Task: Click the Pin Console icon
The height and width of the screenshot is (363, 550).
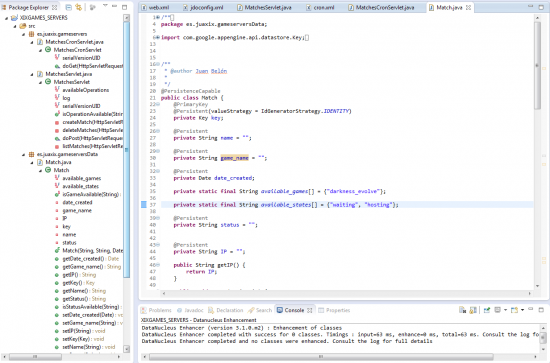Action: [487, 310]
